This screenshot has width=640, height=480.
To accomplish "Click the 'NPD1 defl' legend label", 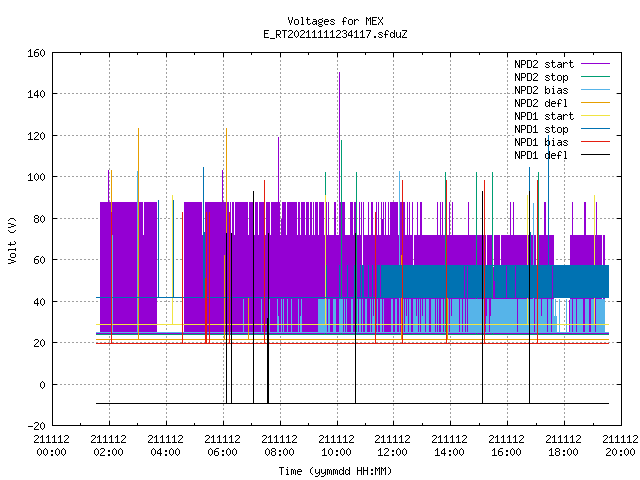I will click(x=541, y=156).
